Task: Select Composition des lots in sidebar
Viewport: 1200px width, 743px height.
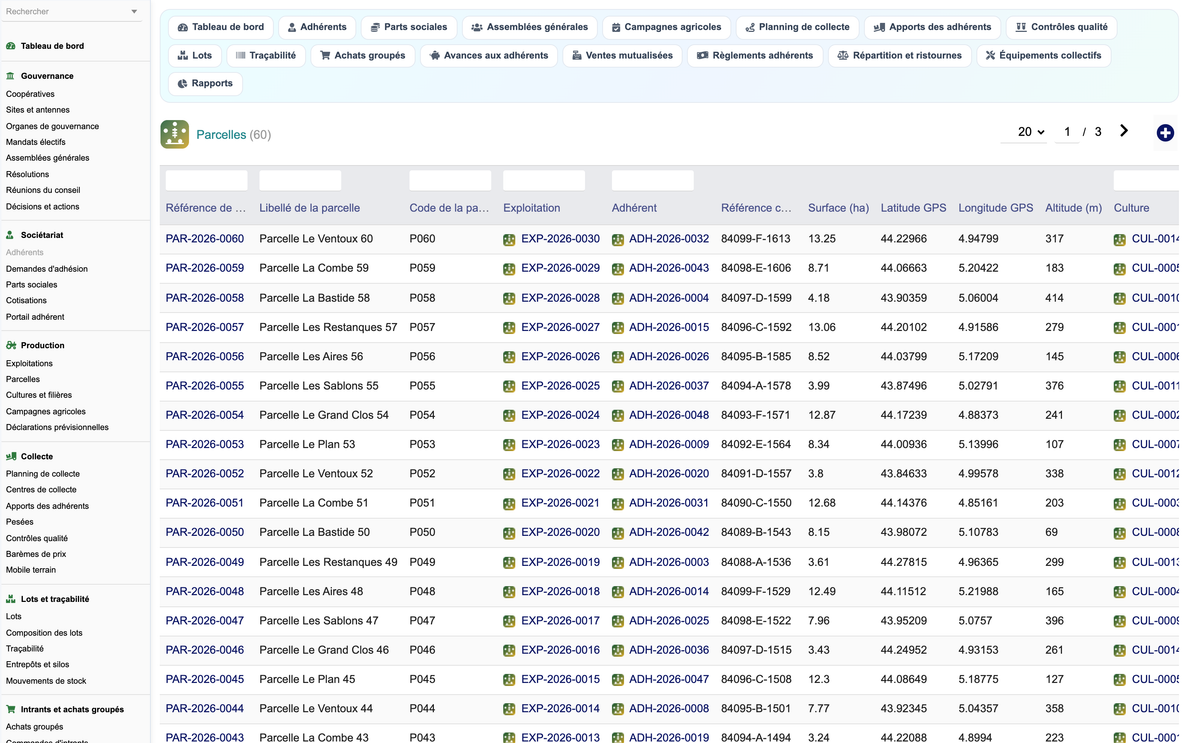Action: tap(44, 633)
